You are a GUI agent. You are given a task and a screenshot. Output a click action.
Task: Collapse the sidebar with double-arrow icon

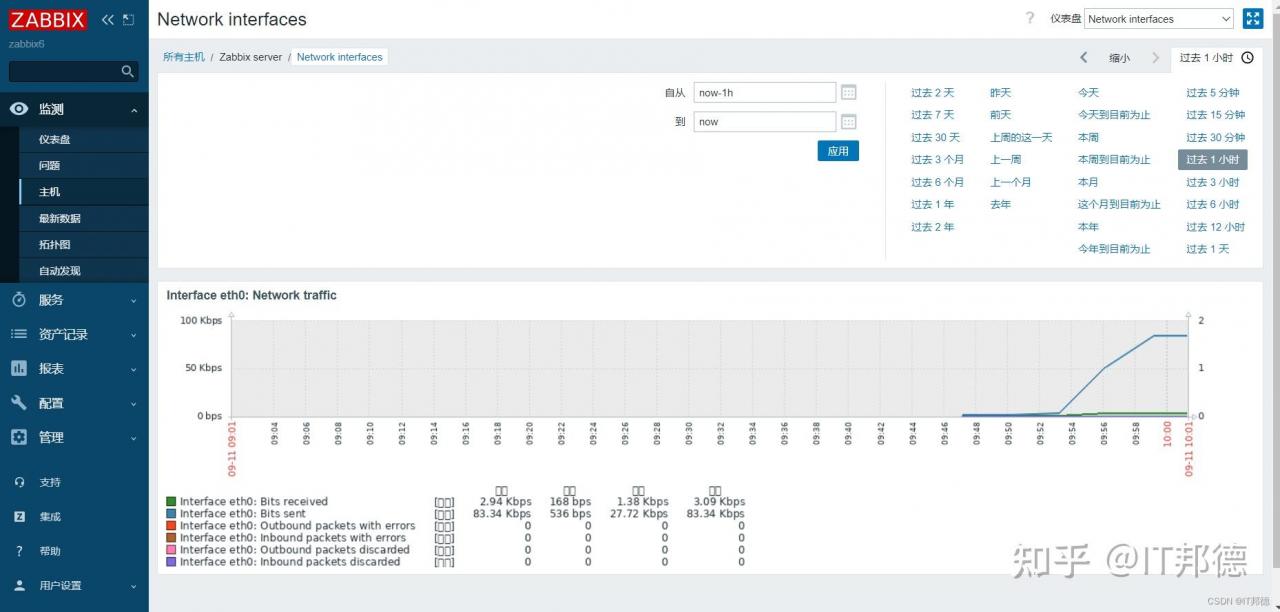coord(108,19)
